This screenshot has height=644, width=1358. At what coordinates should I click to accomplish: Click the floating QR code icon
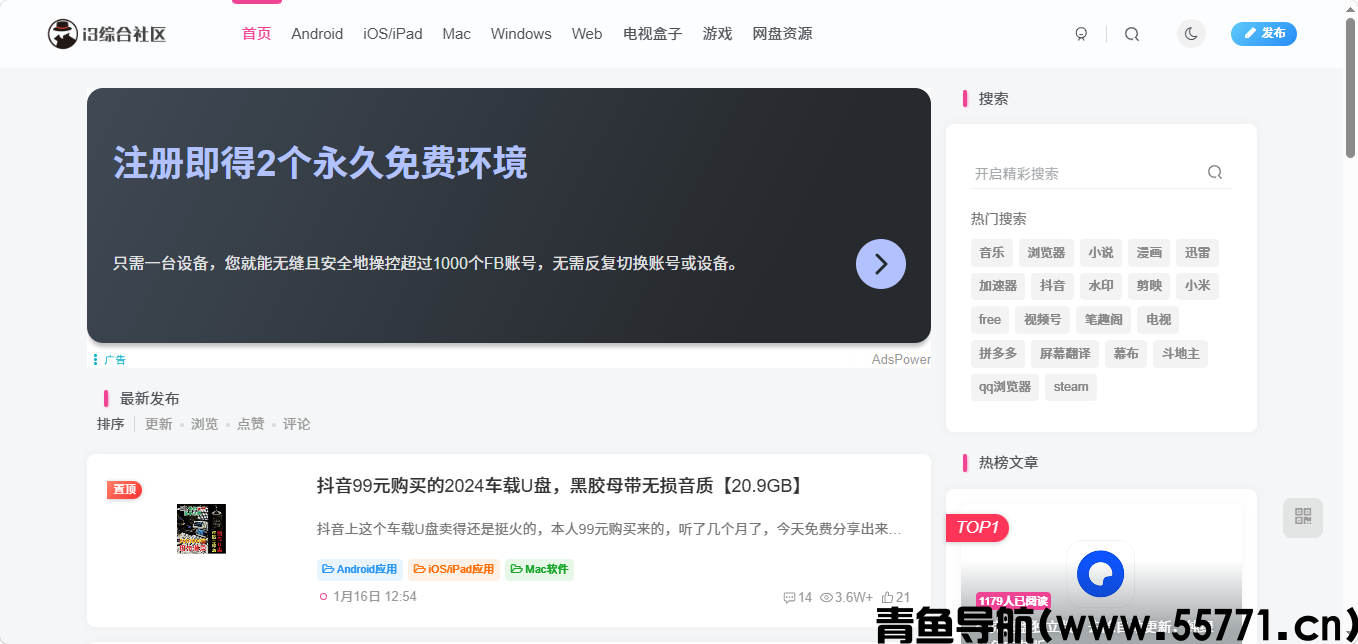pyautogui.click(x=1303, y=517)
